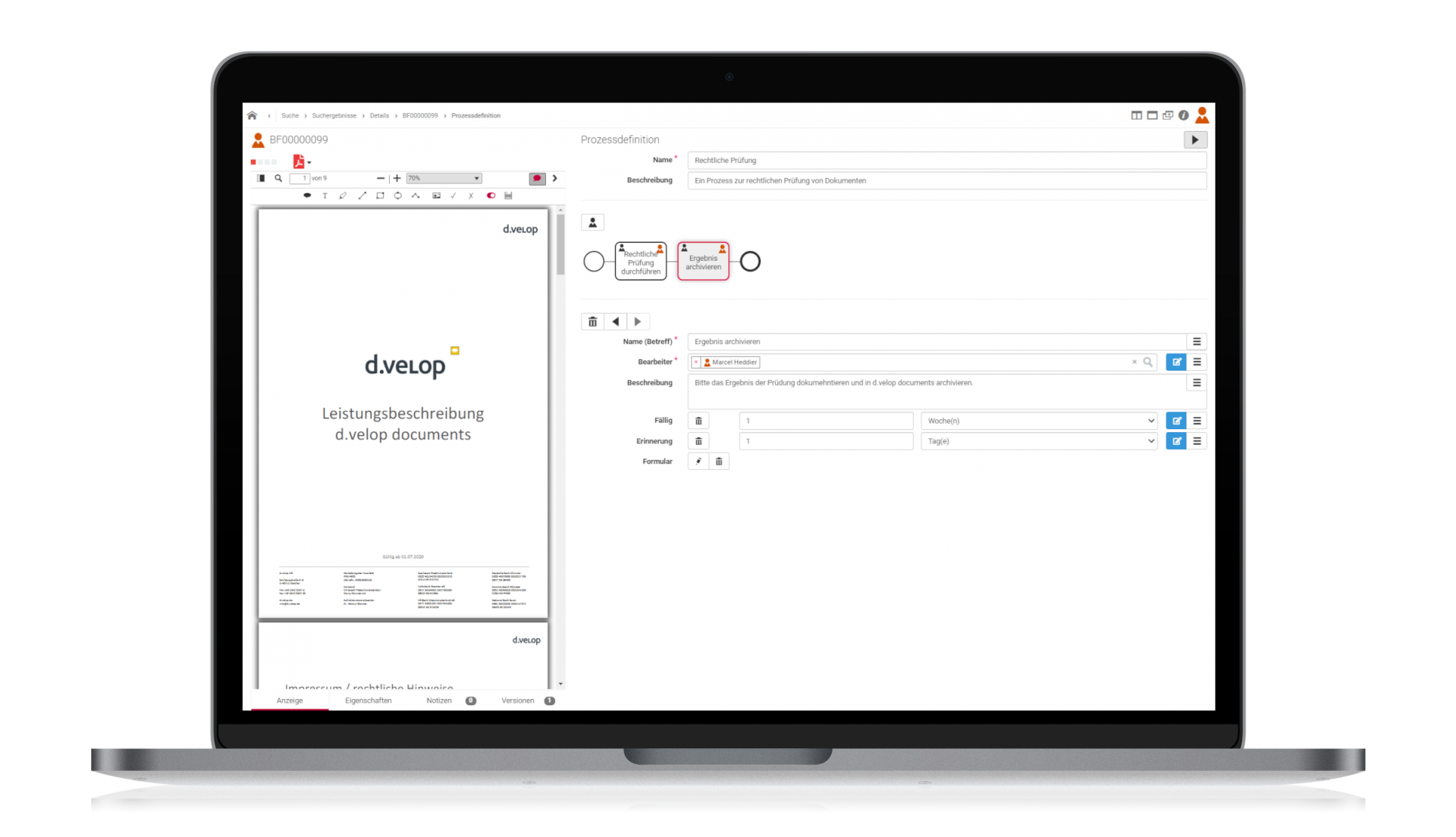
Task: Click the info icon in the top bar
Action: [x=1185, y=114]
